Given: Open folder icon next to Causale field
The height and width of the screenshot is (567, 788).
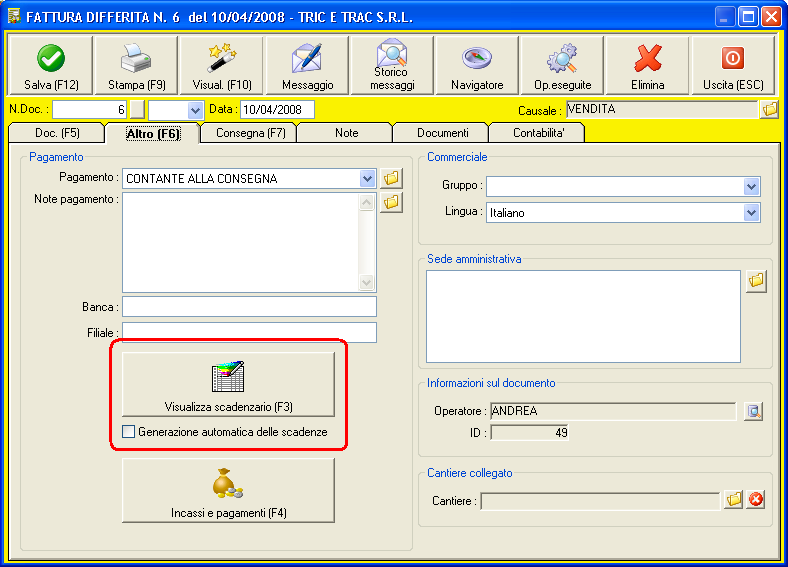Looking at the screenshot, I should [769, 109].
